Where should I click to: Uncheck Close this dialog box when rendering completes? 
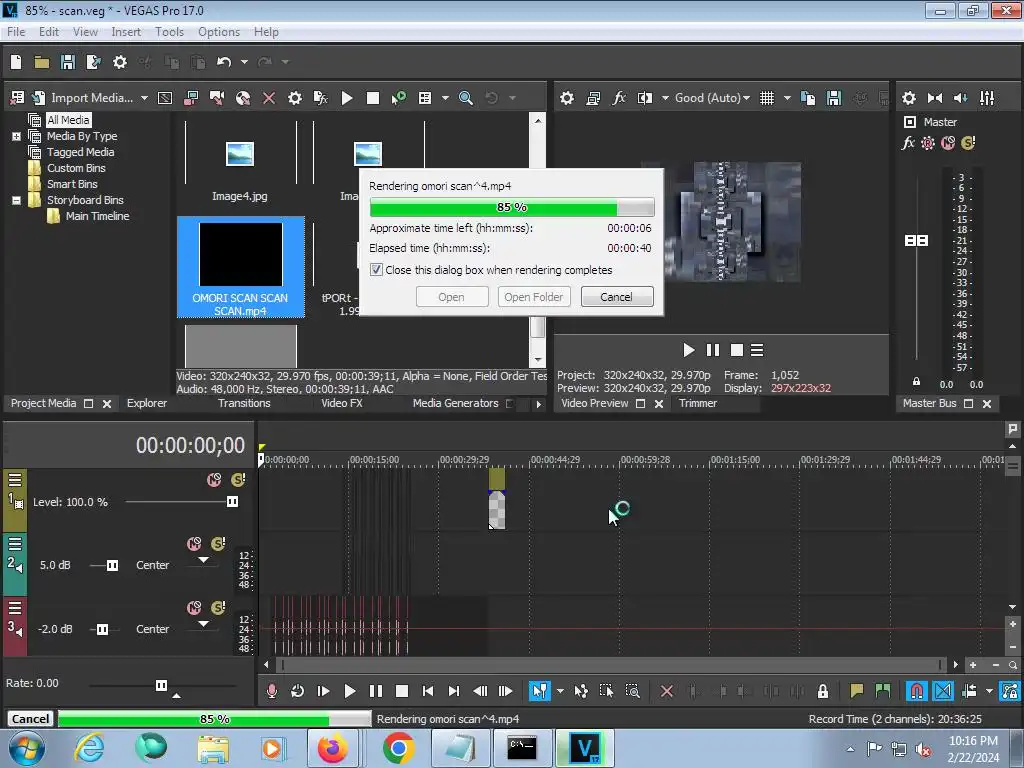click(376, 270)
